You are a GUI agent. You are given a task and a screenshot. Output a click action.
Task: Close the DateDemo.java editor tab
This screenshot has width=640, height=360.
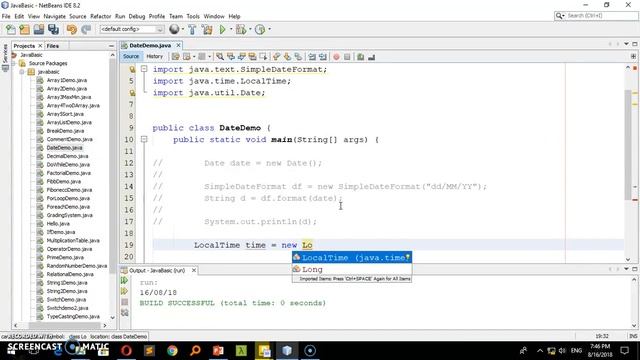tap(178, 45)
